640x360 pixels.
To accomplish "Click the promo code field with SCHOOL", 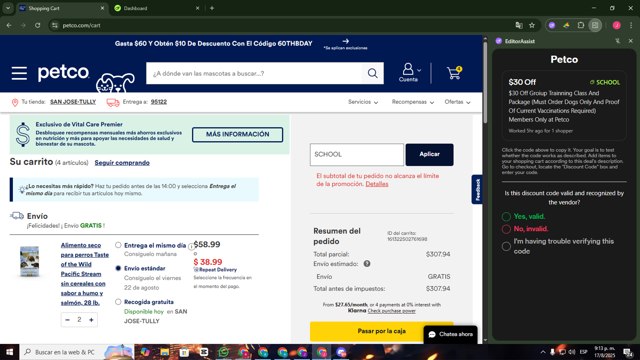I will (x=357, y=154).
